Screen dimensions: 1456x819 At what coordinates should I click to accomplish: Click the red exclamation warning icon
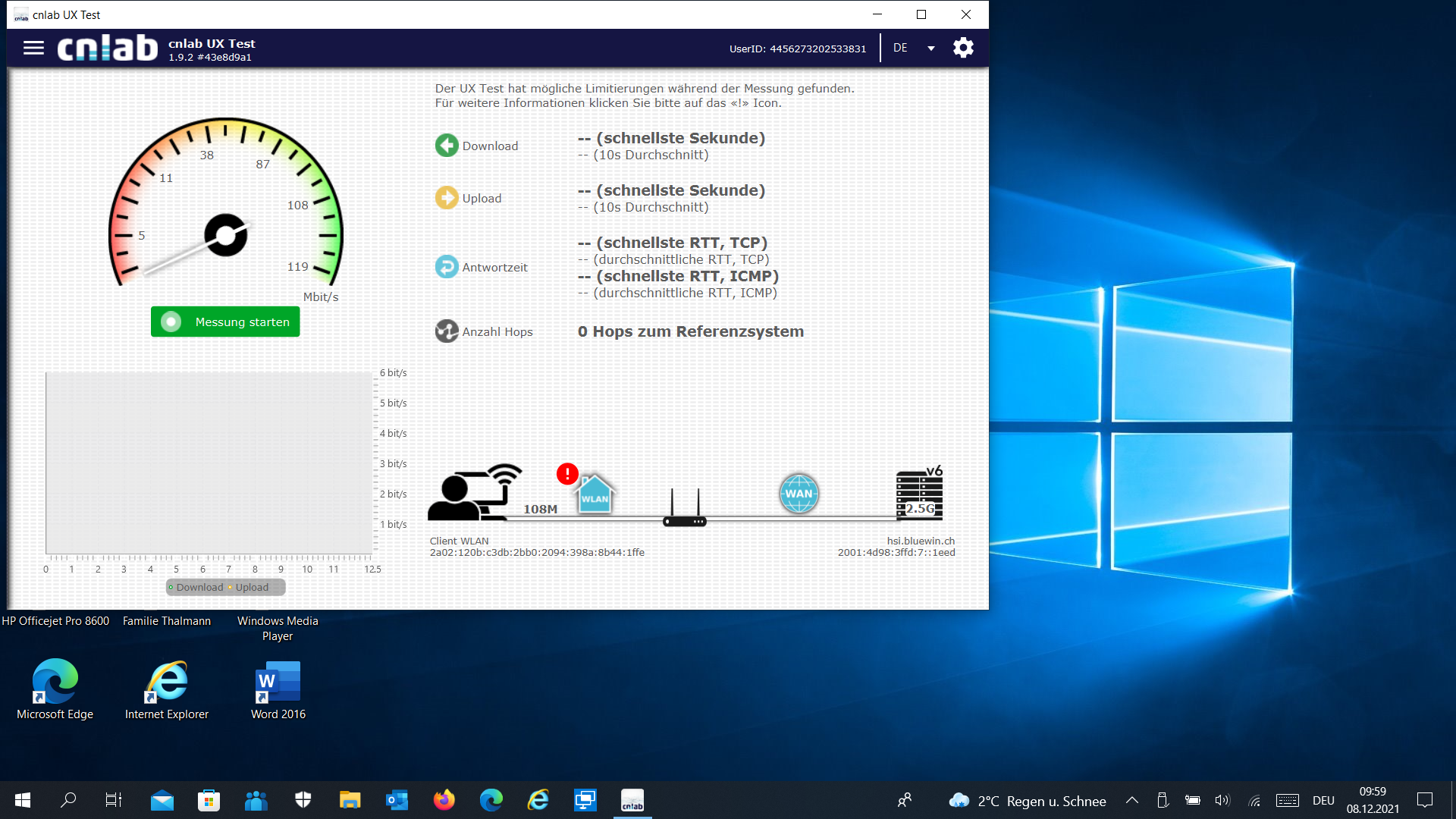click(566, 474)
